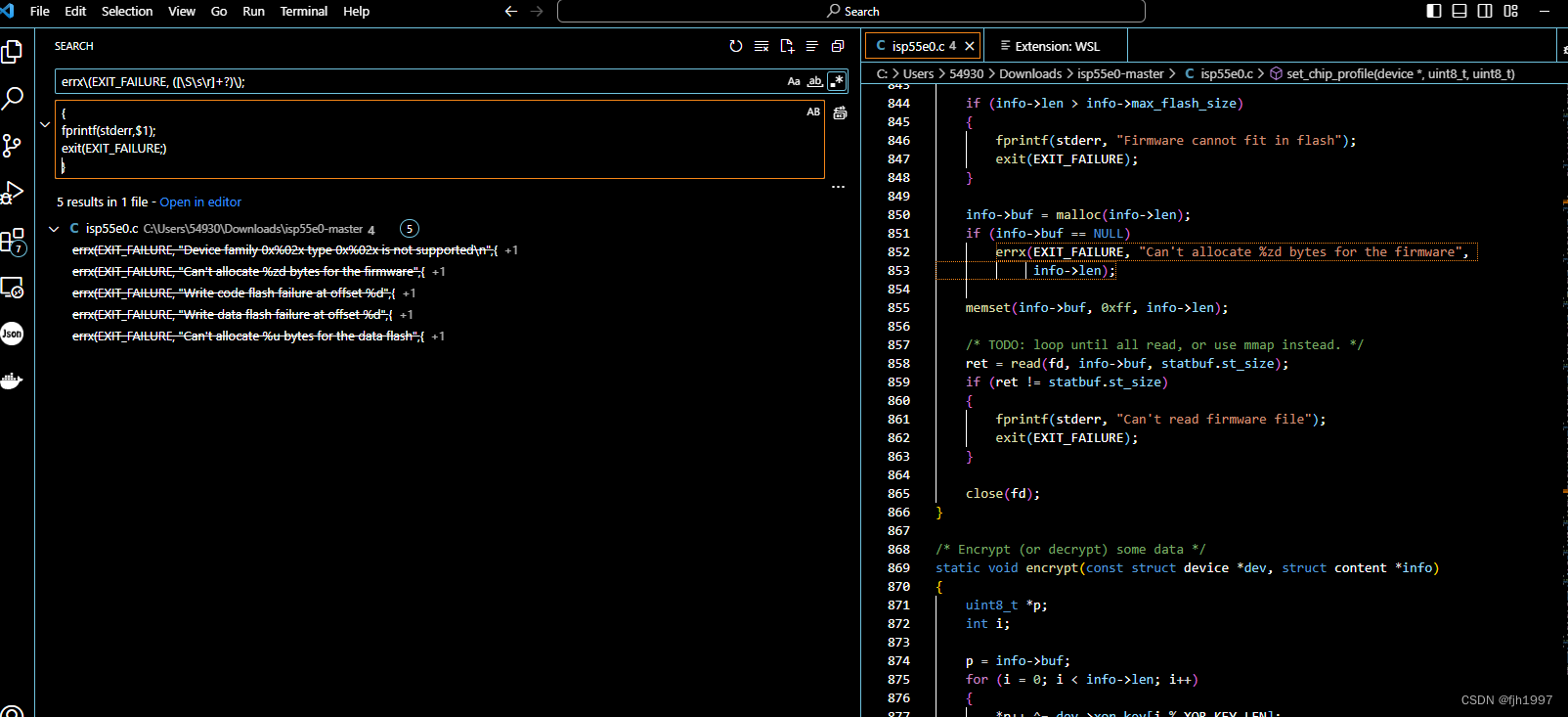Image resolution: width=1568 pixels, height=717 pixels.
Task: Toggle Match Case in search box
Action: [794, 82]
